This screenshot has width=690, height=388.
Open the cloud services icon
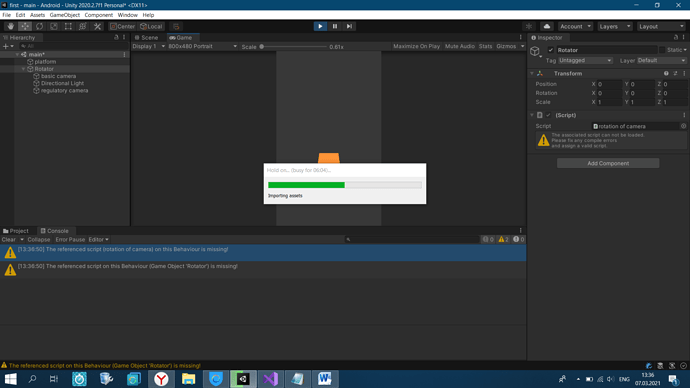point(547,26)
